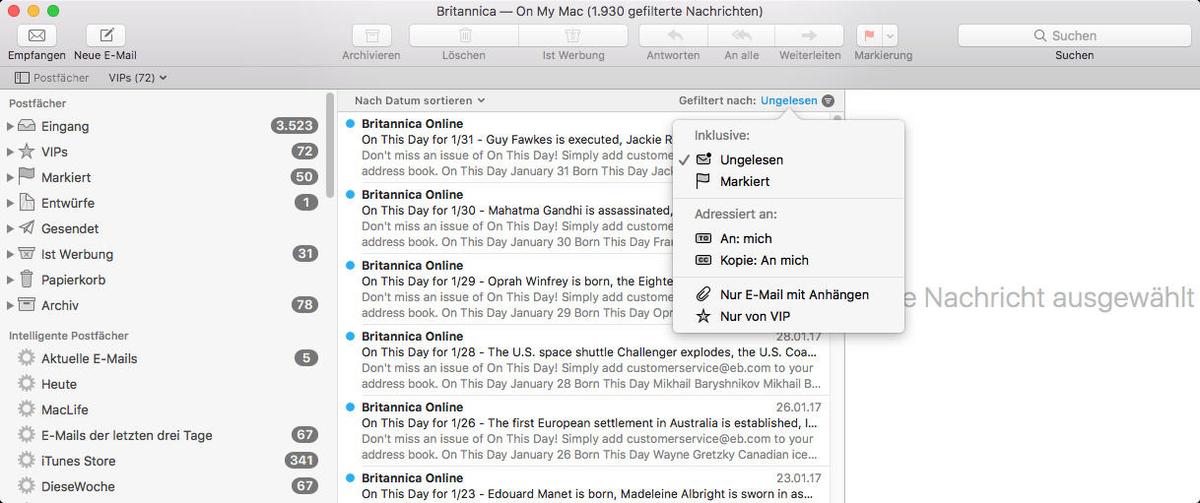Expand the Markiert mailbox triangle
The image size is (1200, 503).
(10, 177)
